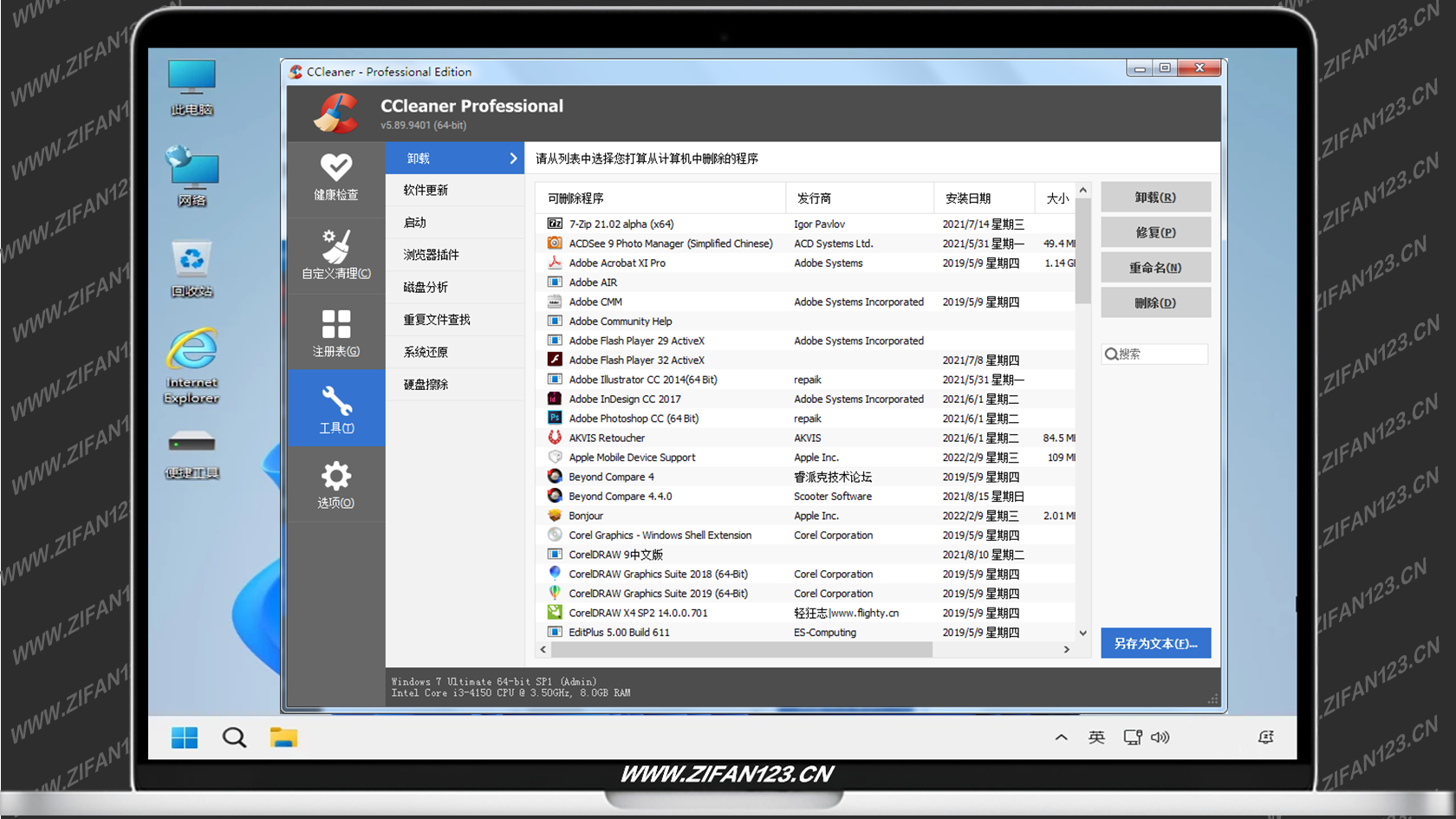1456x819 pixels.
Task: Open Software Updater (软件更新) tab
Action: tap(455, 190)
